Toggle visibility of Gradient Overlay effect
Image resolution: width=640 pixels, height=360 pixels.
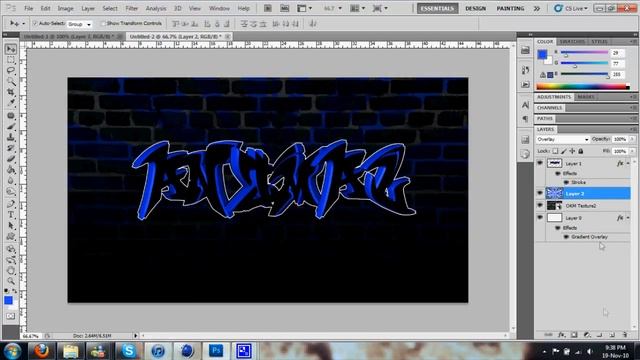(x=566, y=237)
